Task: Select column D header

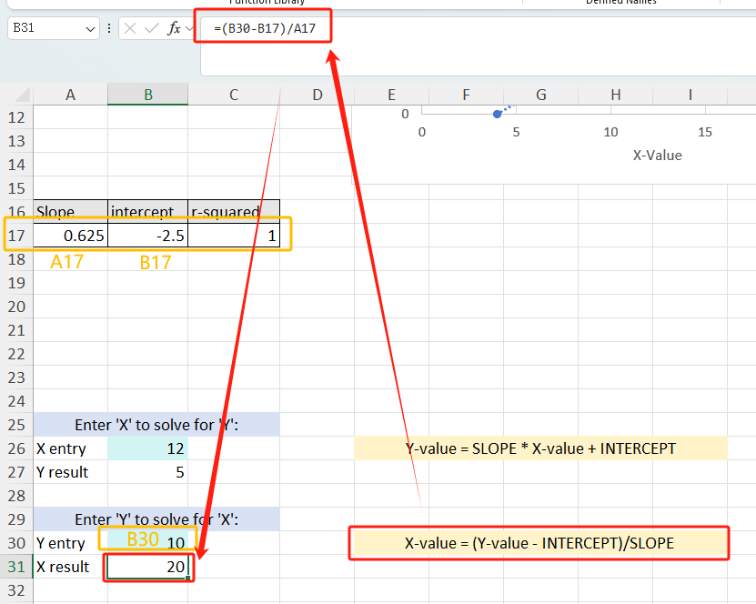Action: (x=317, y=94)
